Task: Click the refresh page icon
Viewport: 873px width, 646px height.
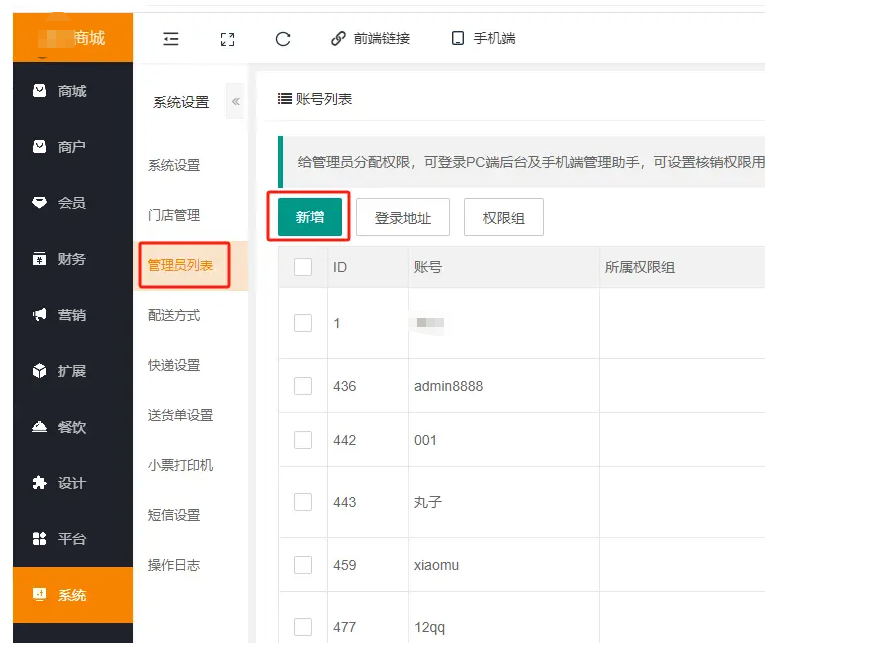Action: (x=283, y=39)
